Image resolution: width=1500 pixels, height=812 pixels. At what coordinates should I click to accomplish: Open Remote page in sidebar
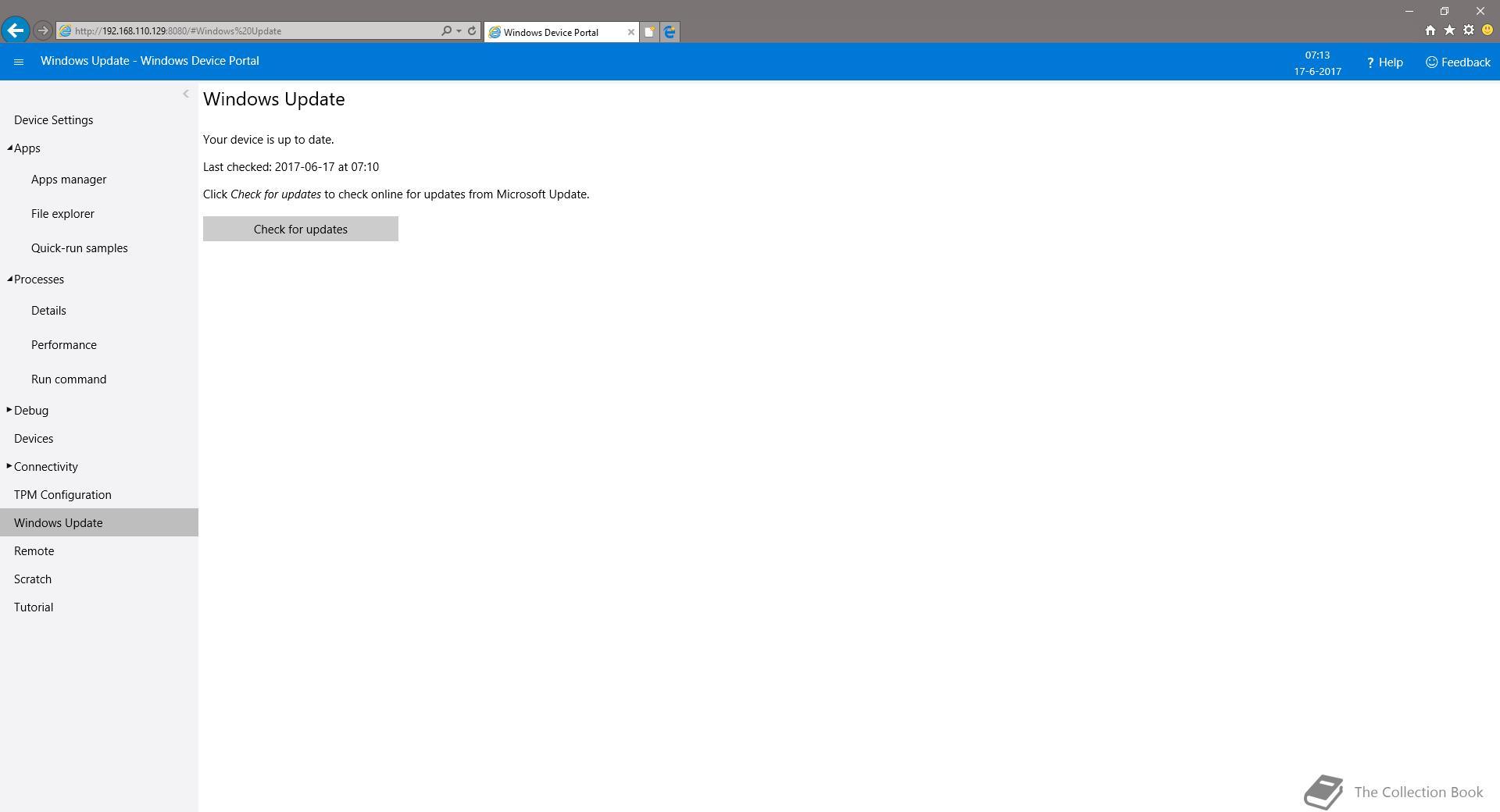click(34, 551)
